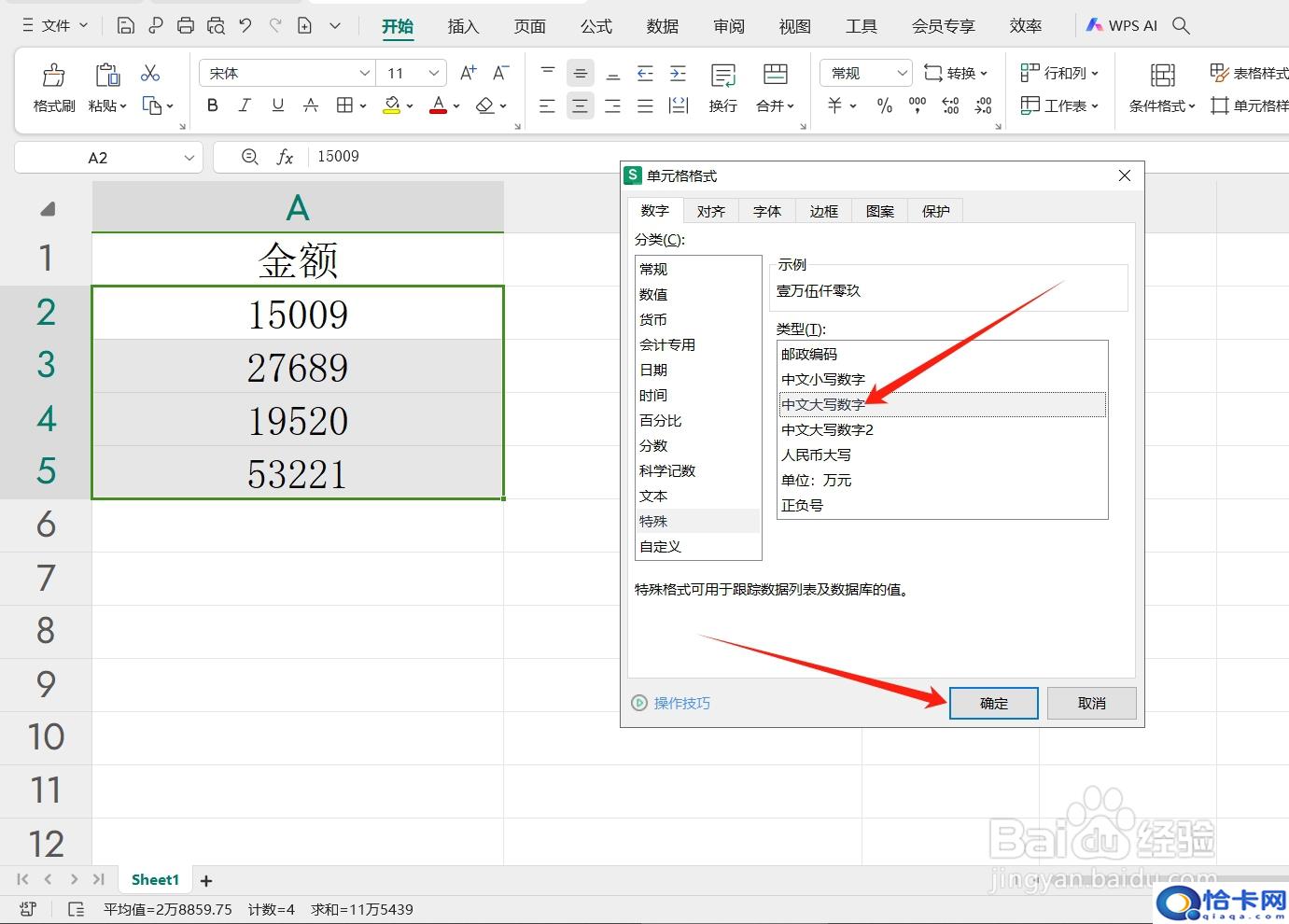Click 取消 button in dialog
The image size is (1289, 924).
[1092, 704]
